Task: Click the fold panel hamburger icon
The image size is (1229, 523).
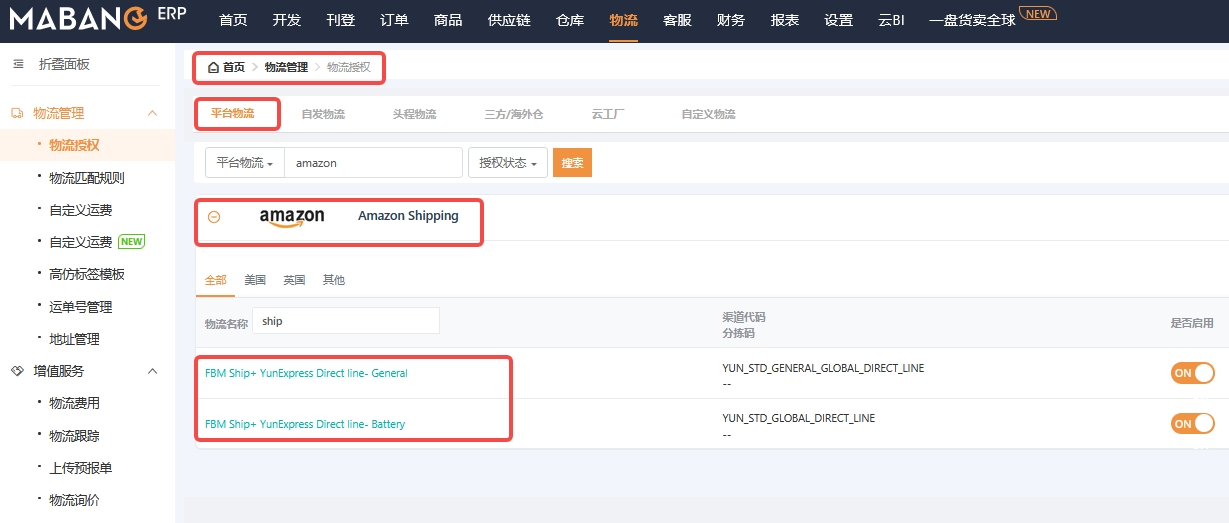Action: click(17, 64)
